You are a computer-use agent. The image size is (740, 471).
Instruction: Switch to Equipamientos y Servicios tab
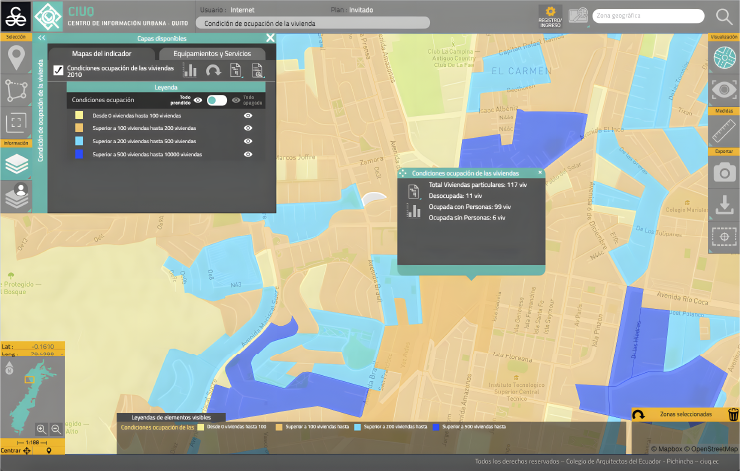[211, 53]
